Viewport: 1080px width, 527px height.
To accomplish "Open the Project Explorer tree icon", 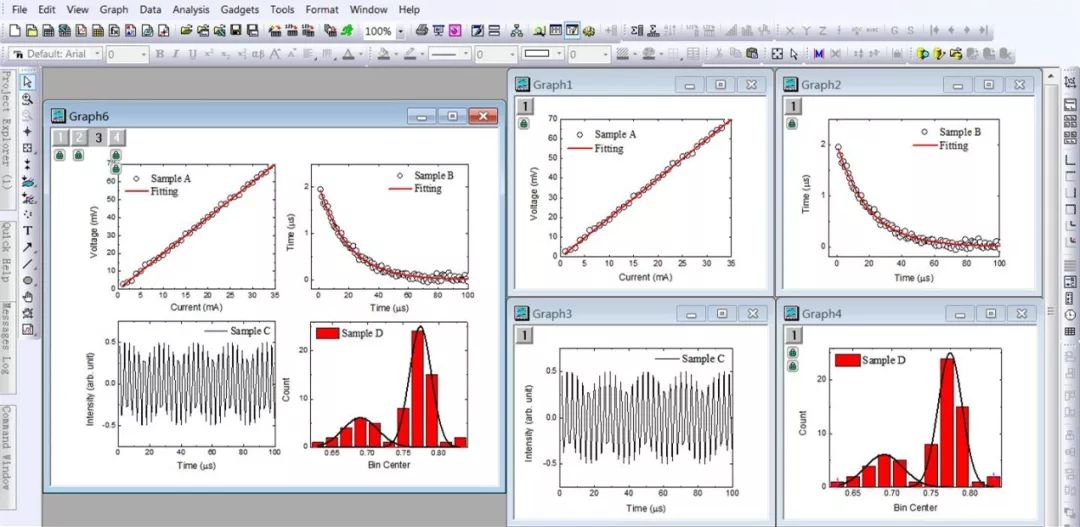I will coord(516,30).
